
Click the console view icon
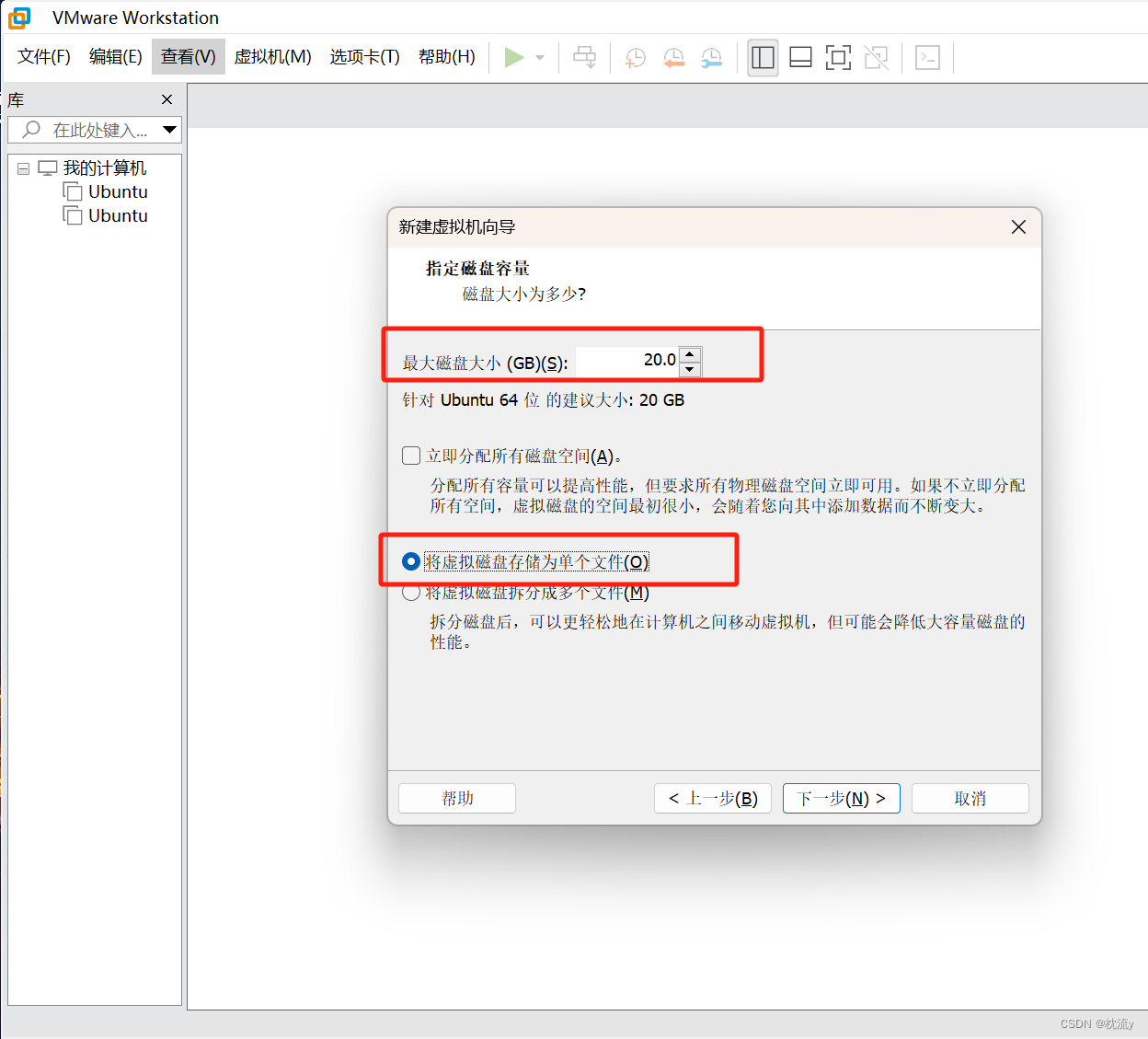(x=927, y=58)
